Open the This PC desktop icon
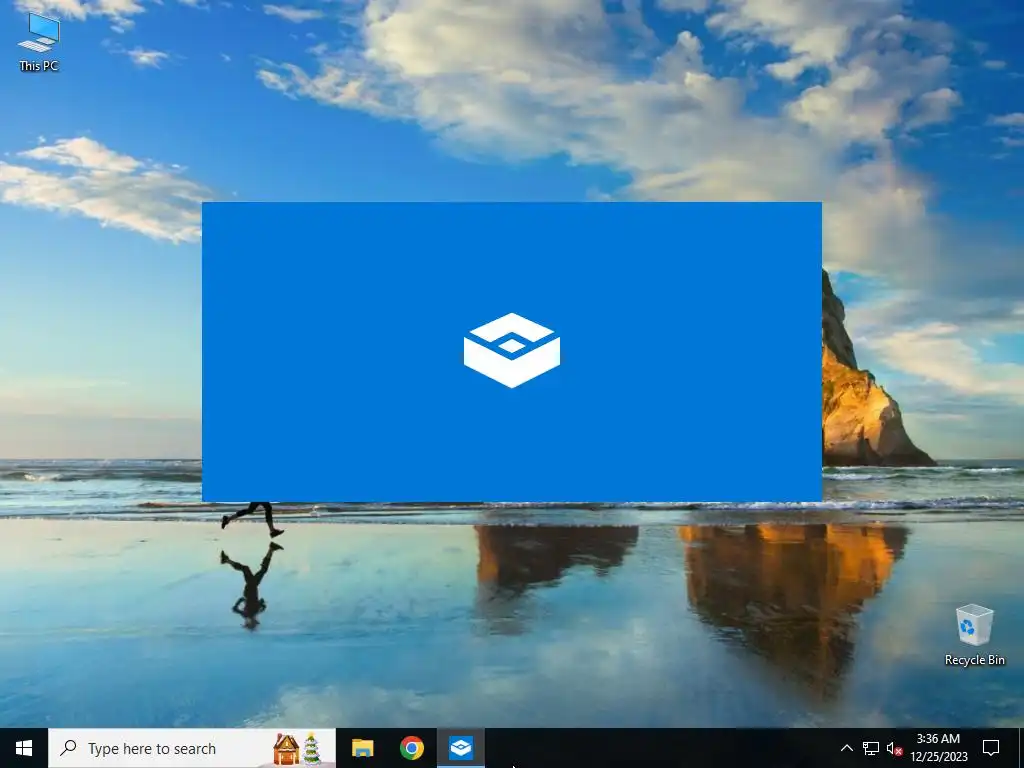Viewport: 1024px width, 768px height. click(39, 42)
